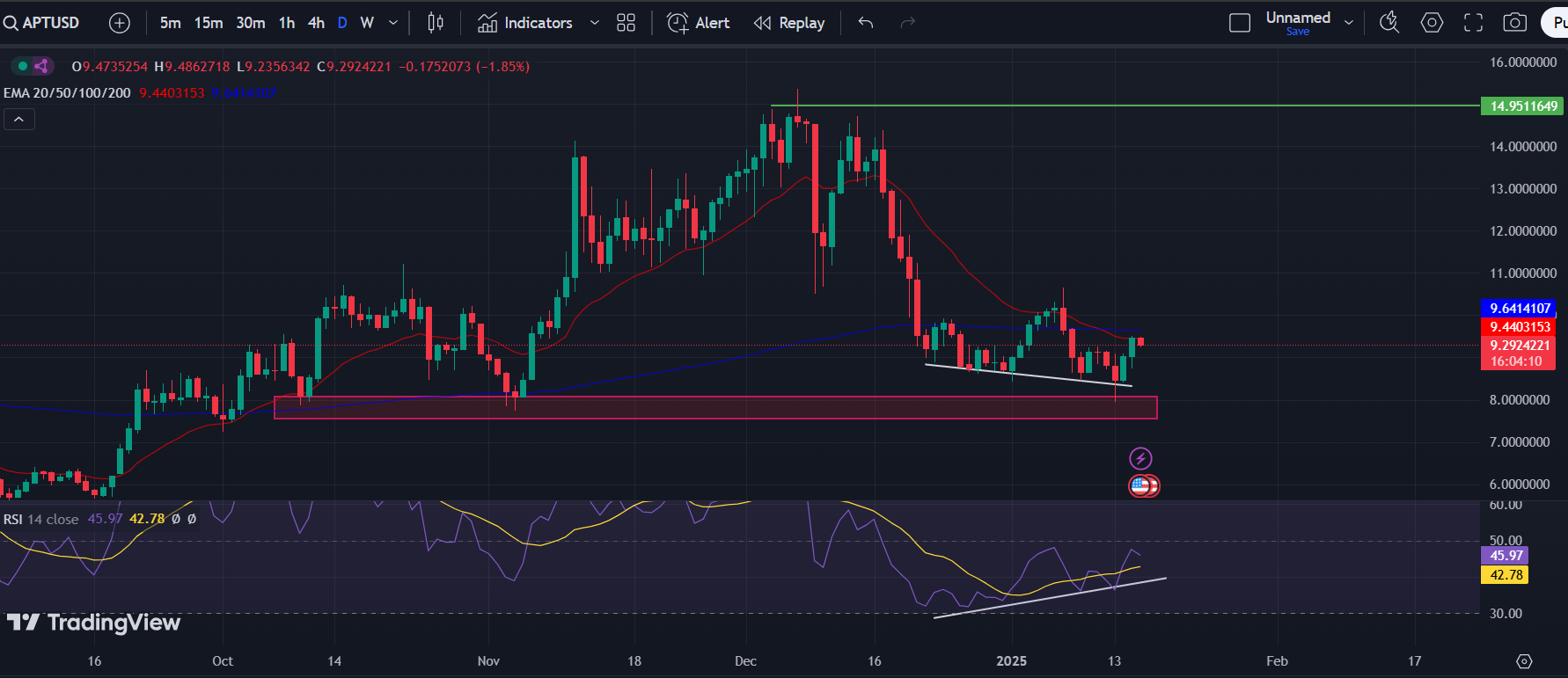Click the blue EMA price label 9.6414107
Image resolution: width=1568 pixels, height=678 pixels.
point(1519,308)
